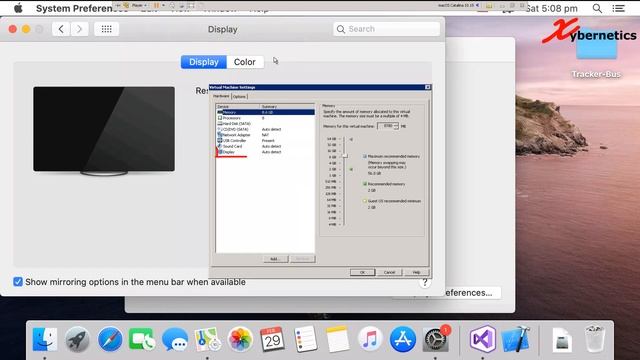Open Spotlight search in menu bar

click(597, 8)
